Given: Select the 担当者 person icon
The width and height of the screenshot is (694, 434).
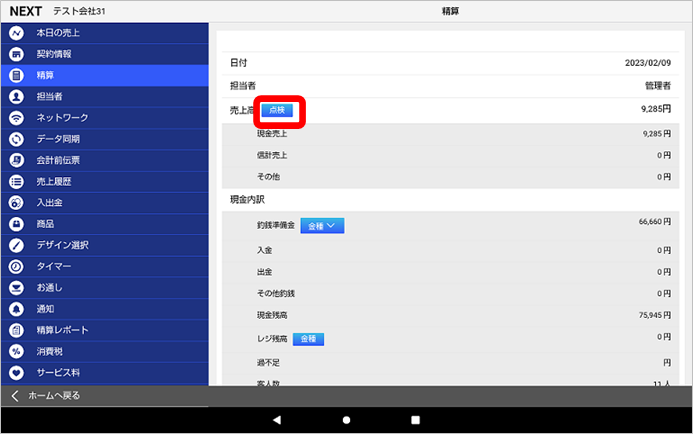Looking at the screenshot, I should (x=16, y=96).
